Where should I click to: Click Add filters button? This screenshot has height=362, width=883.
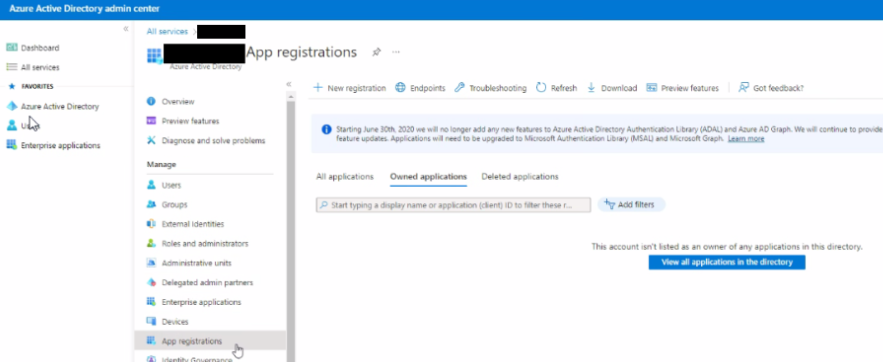pos(631,205)
